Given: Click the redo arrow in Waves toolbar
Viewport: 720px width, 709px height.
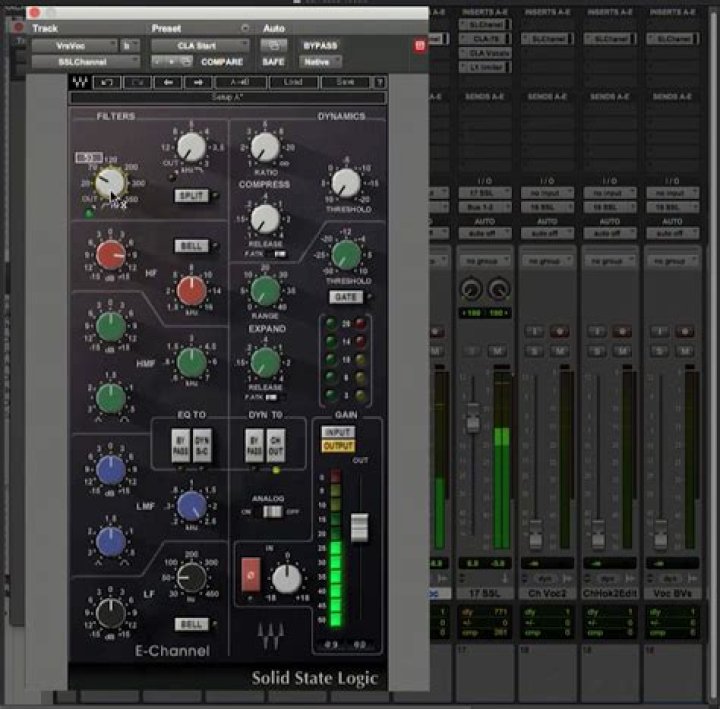Looking at the screenshot, I should (x=137, y=82).
